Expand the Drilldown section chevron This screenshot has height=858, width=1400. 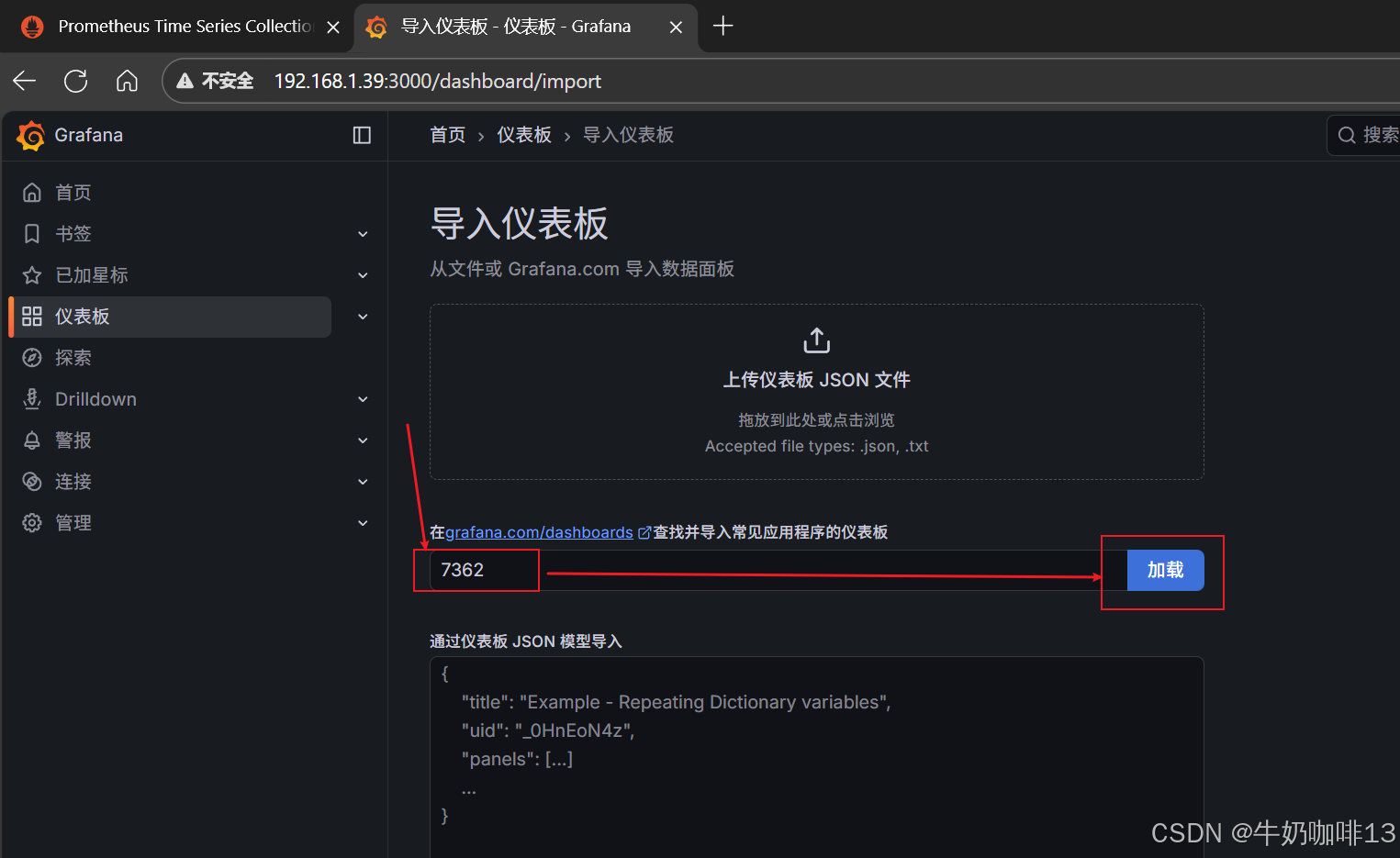pos(363,399)
